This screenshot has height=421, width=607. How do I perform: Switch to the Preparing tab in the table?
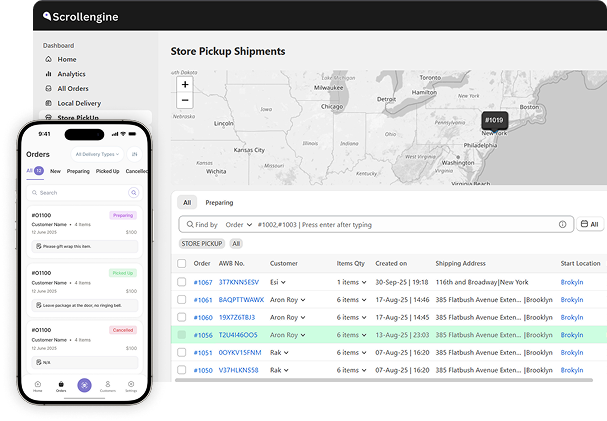(x=219, y=202)
